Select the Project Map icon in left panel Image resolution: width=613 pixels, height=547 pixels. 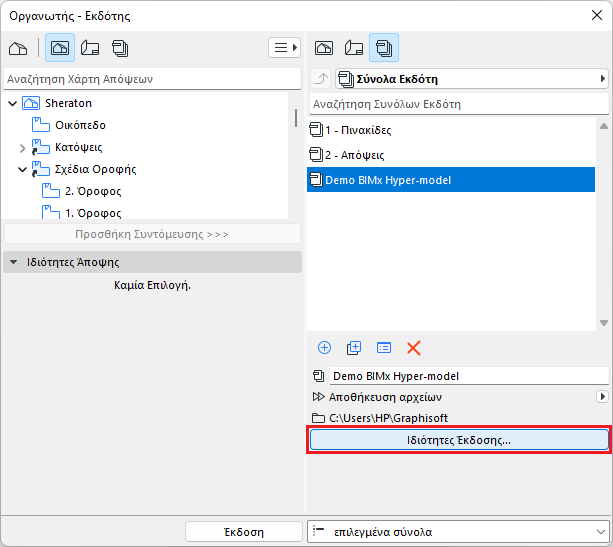click(x=18, y=48)
